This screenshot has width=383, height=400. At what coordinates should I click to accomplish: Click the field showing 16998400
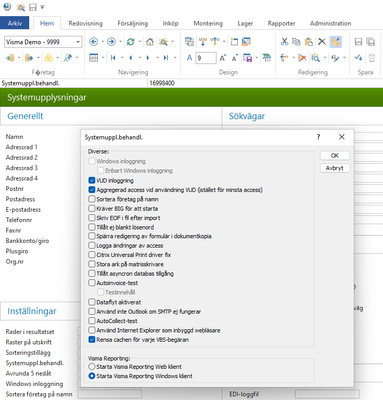(x=265, y=83)
